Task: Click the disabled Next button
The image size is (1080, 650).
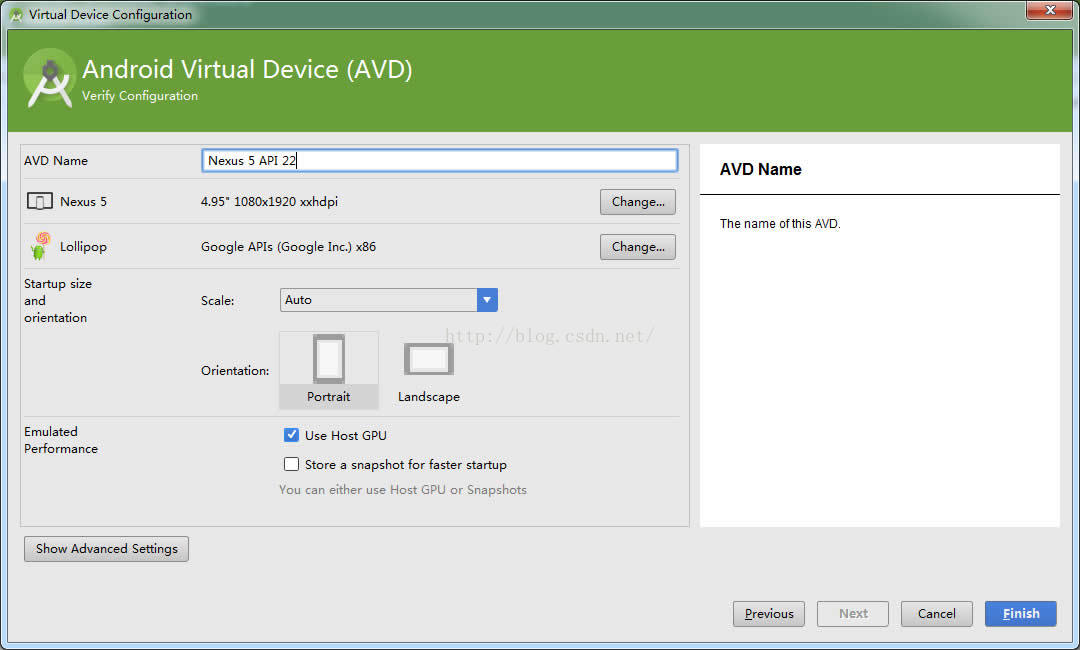Action: coord(853,614)
